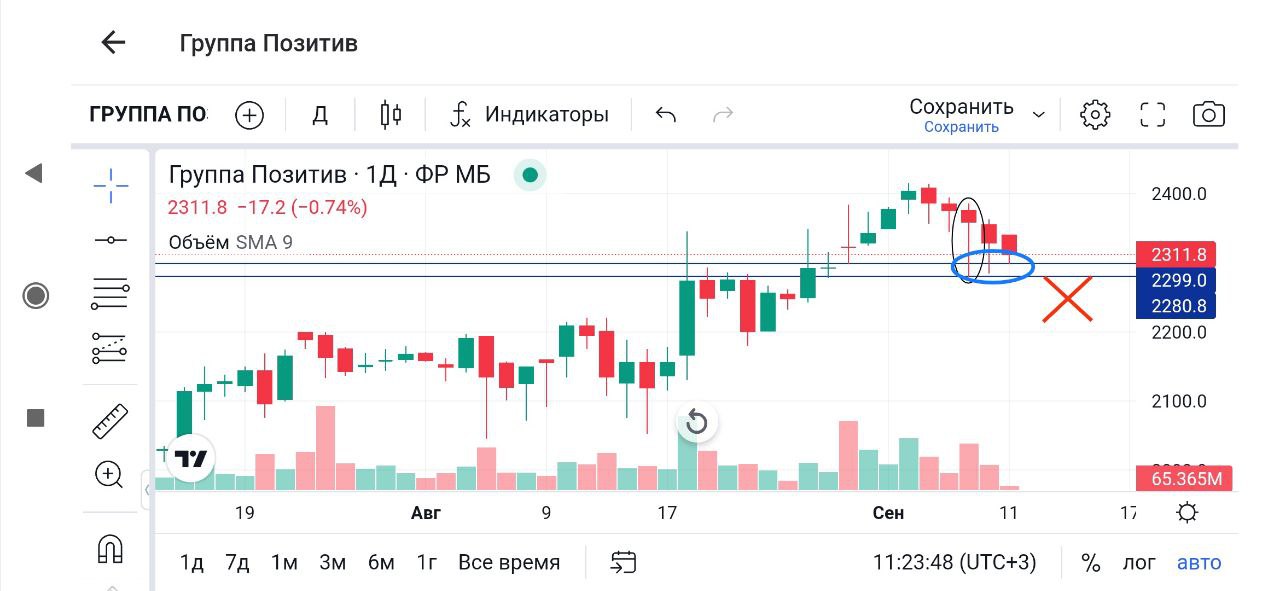Enter fullscreen chart mode
The width and height of the screenshot is (1280, 591).
pos(1153,115)
